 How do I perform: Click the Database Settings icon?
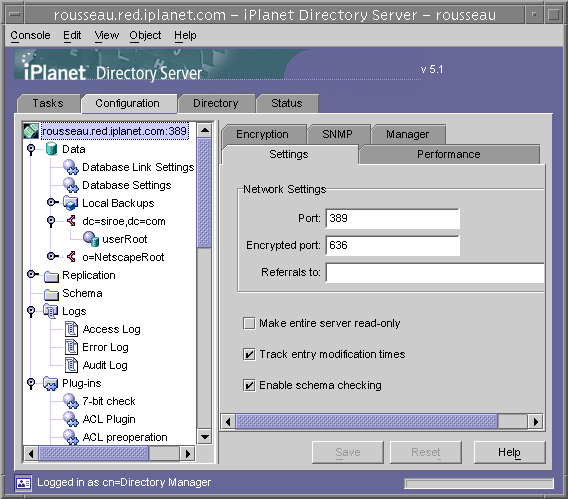pyautogui.click(x=71, y=185)
